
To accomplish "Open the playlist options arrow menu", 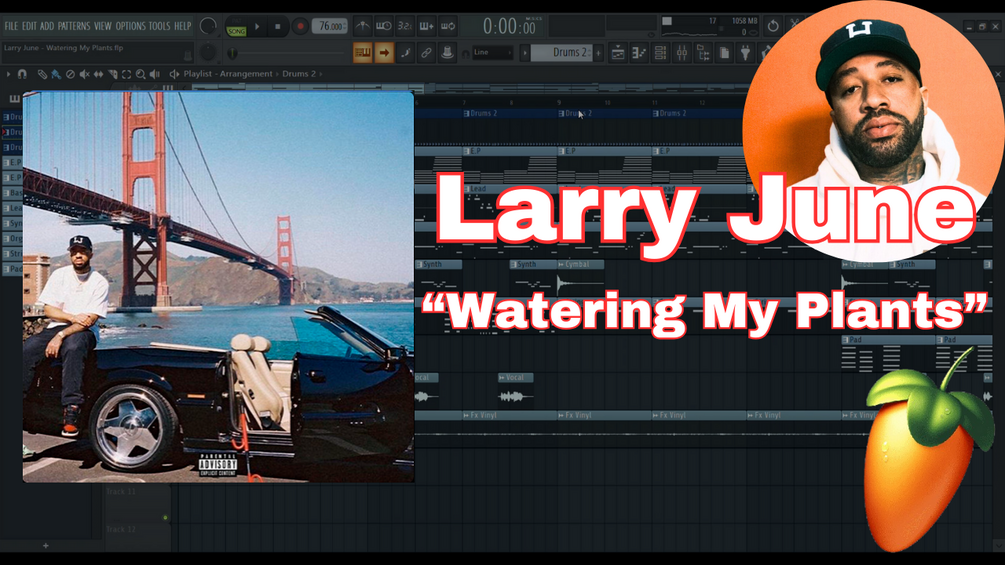I will tap(8, 74).
